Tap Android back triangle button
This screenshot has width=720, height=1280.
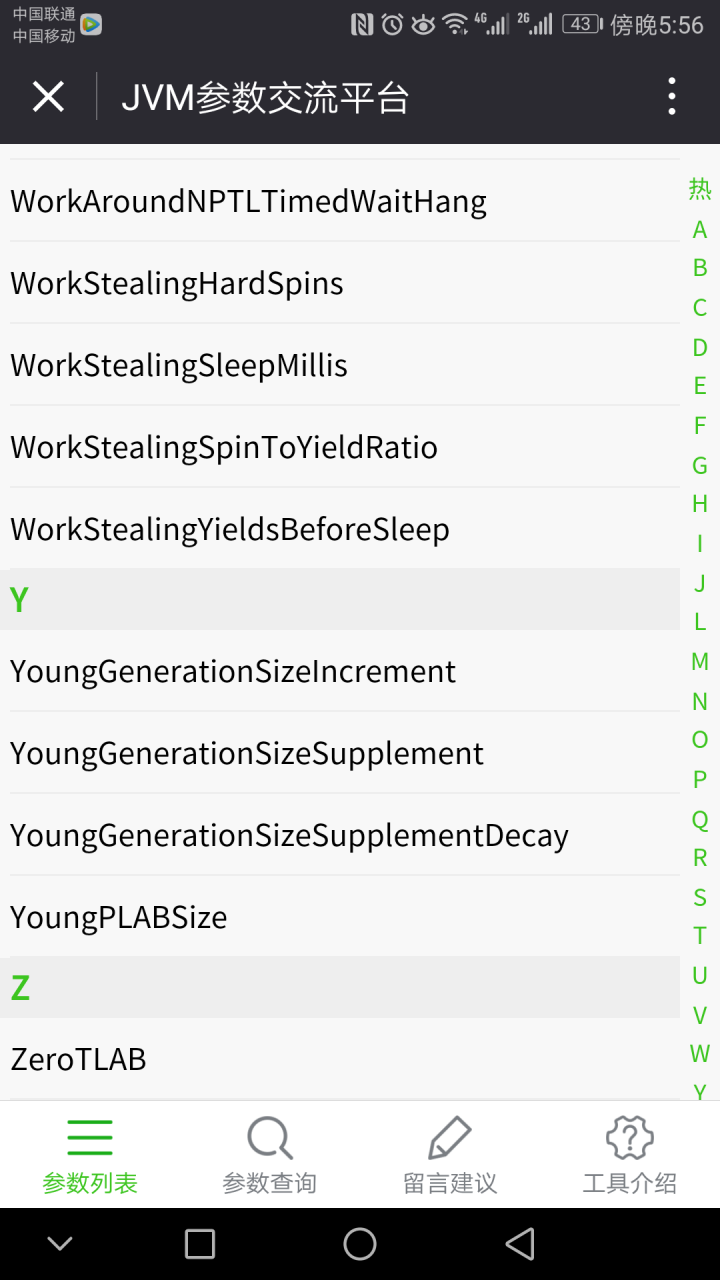click(x=520, y=1244)
